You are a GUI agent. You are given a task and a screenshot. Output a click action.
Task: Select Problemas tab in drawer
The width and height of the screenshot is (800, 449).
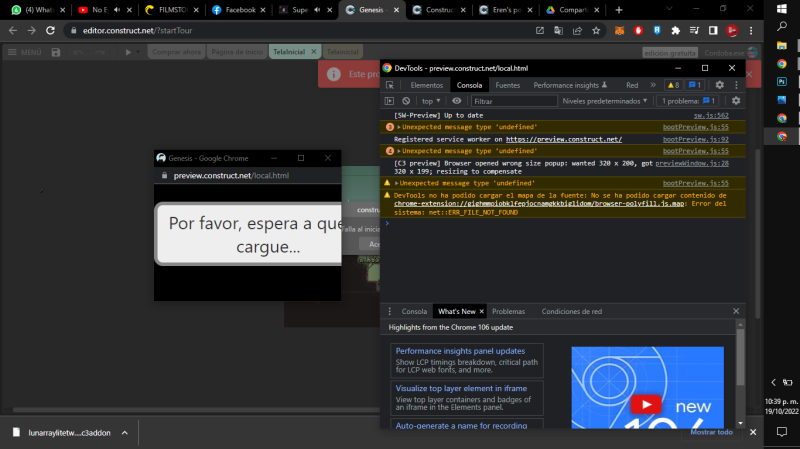pyautogui.click(x=508, y=311)
